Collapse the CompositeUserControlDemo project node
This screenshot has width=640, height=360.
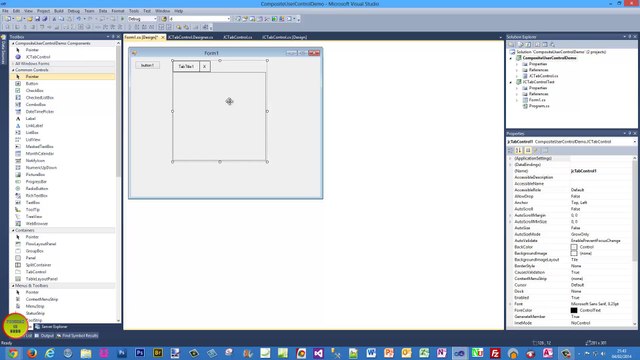(x=511, y=58)
